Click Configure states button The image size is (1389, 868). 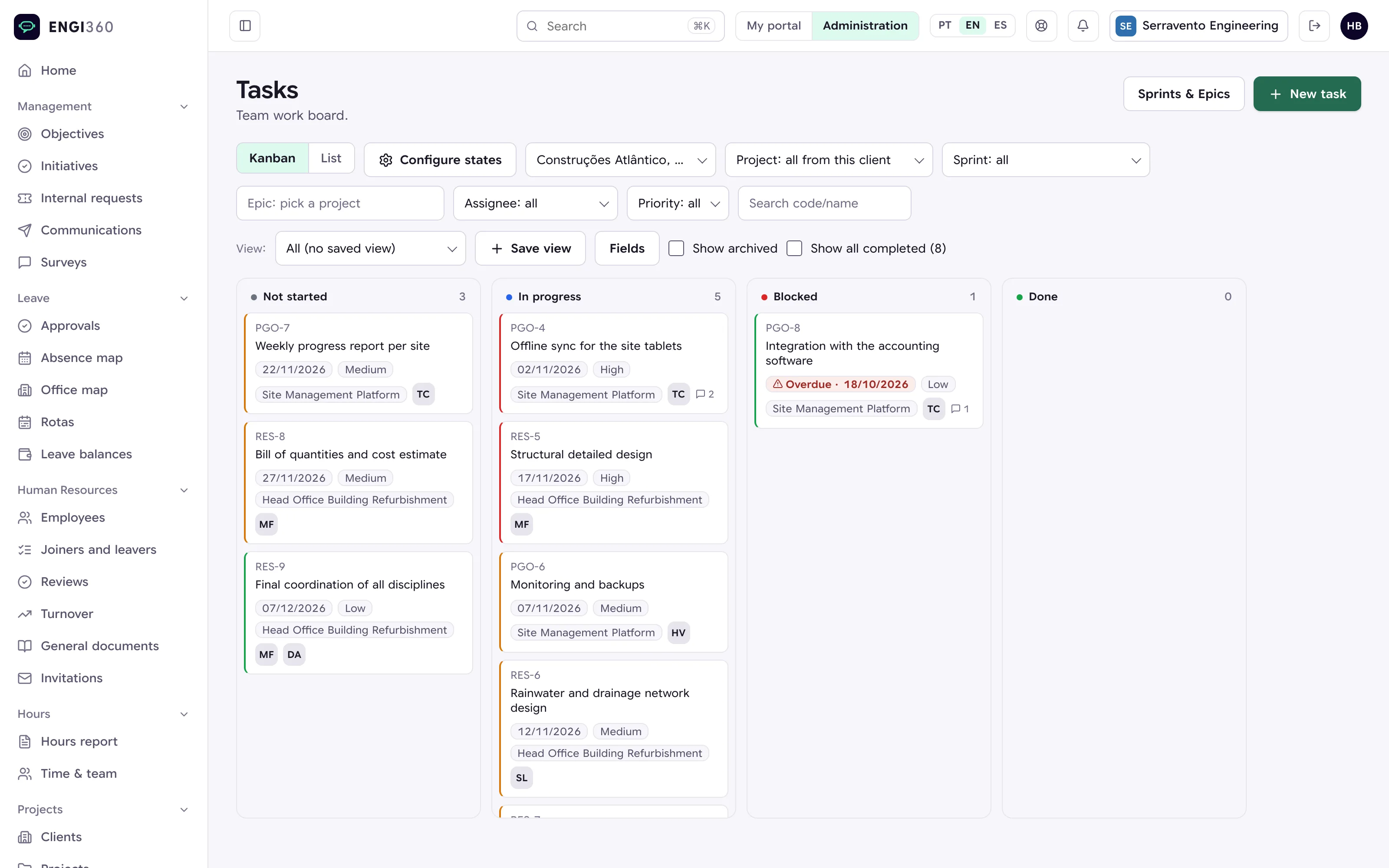click(x=440, y=160)
